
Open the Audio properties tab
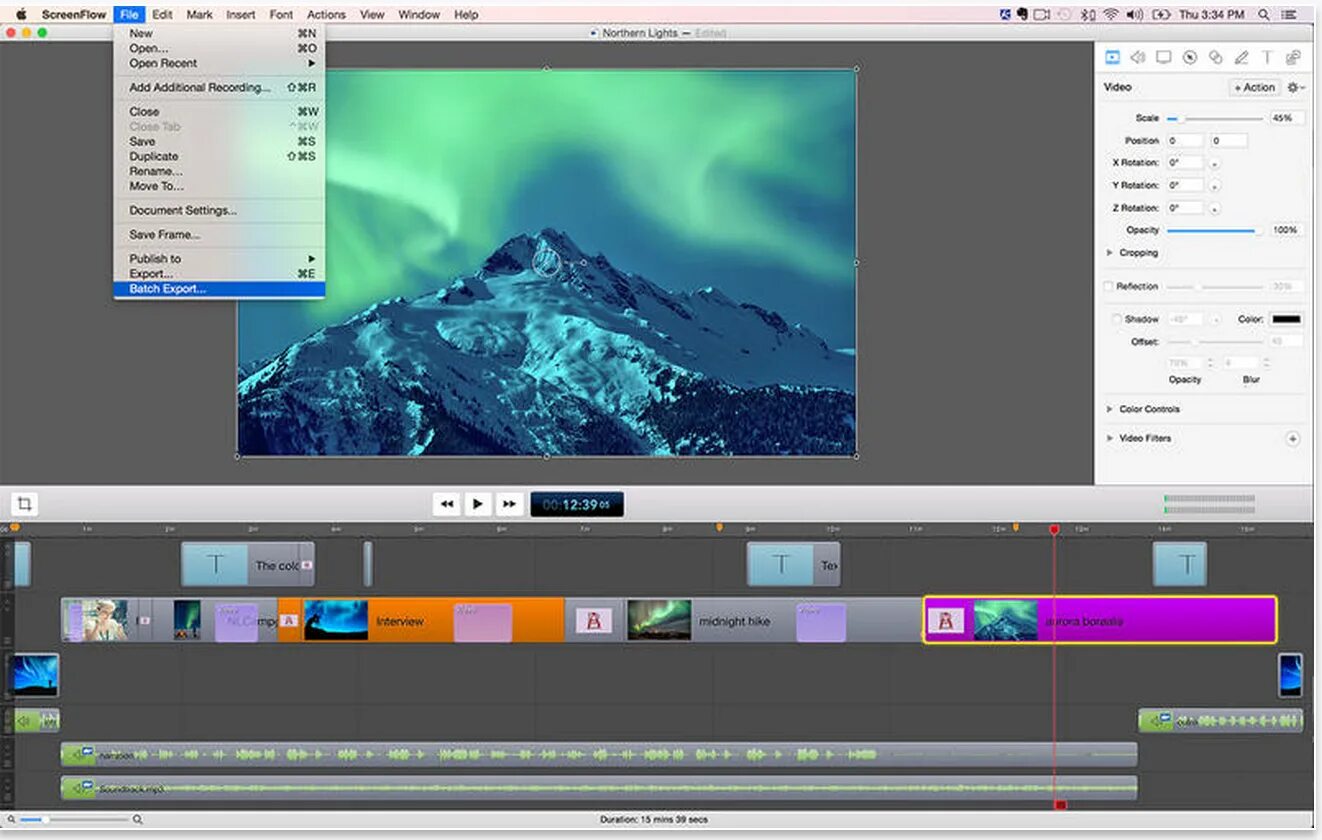tap(1138, 57)
